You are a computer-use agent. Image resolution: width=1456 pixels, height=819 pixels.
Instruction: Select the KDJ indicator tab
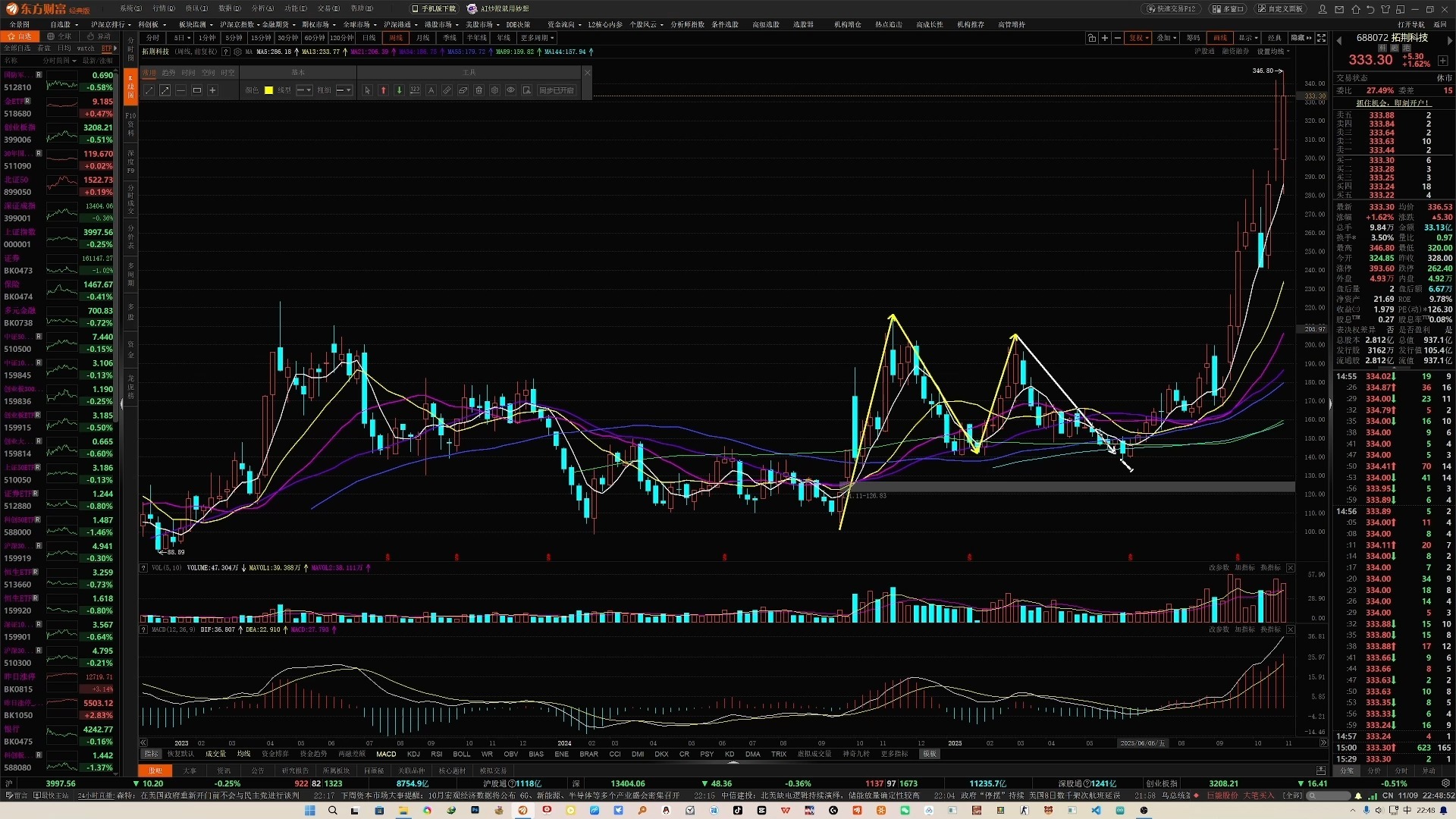tap(413, 754)
